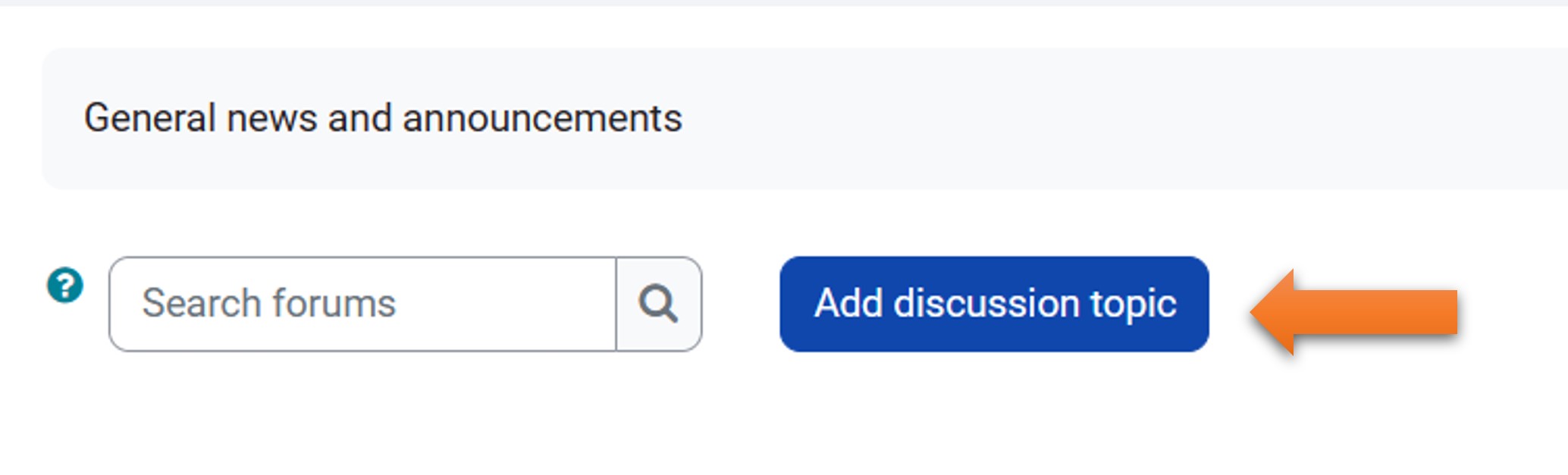
Task: Click the arrow pointing at Add discussion topic
Action: pos(1354,311)
